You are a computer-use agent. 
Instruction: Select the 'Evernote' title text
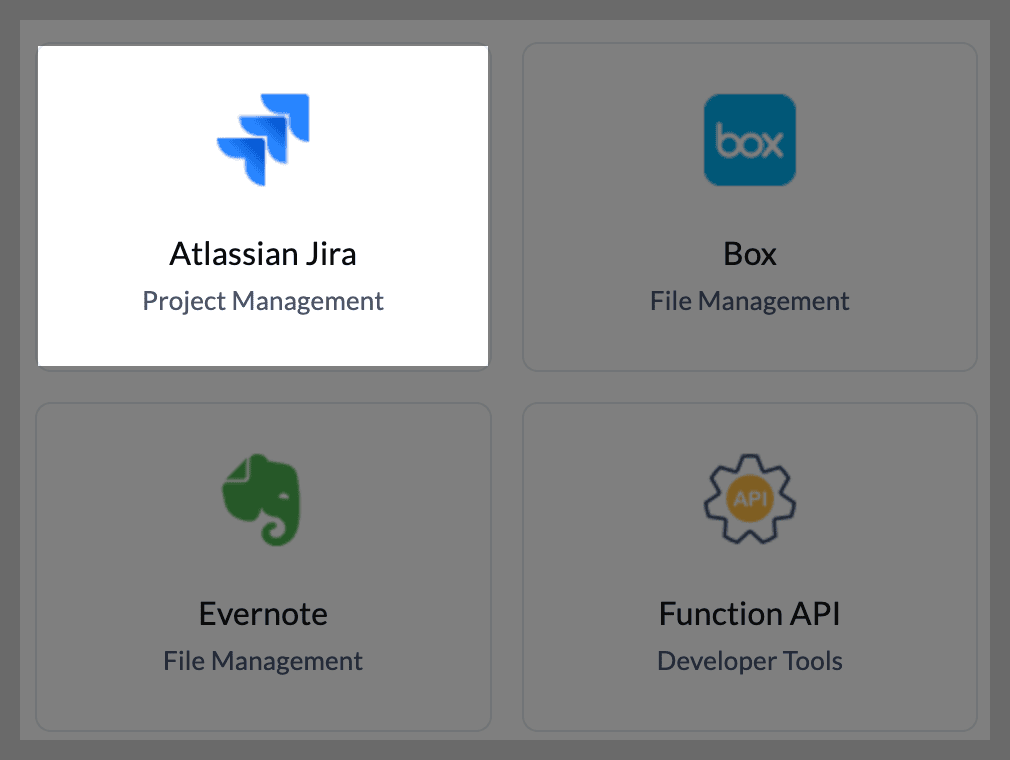263,614
